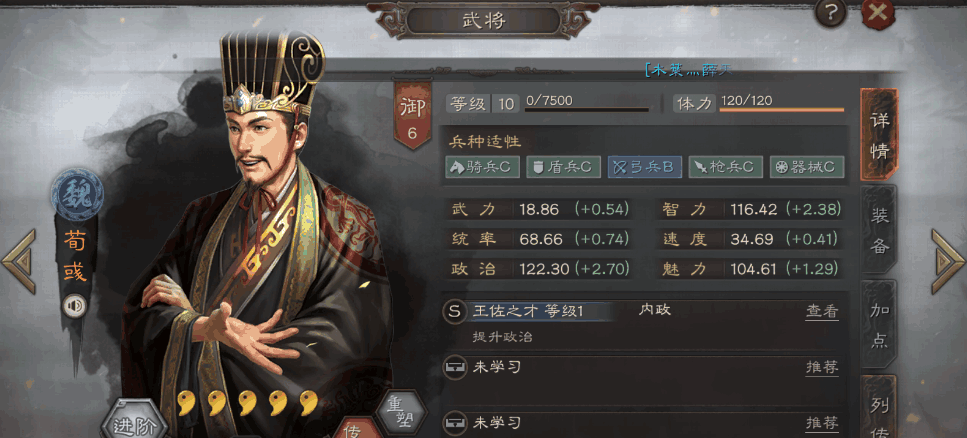
Task: Select the 器械C siege aptitude icon
Action: tap(807, 167)
